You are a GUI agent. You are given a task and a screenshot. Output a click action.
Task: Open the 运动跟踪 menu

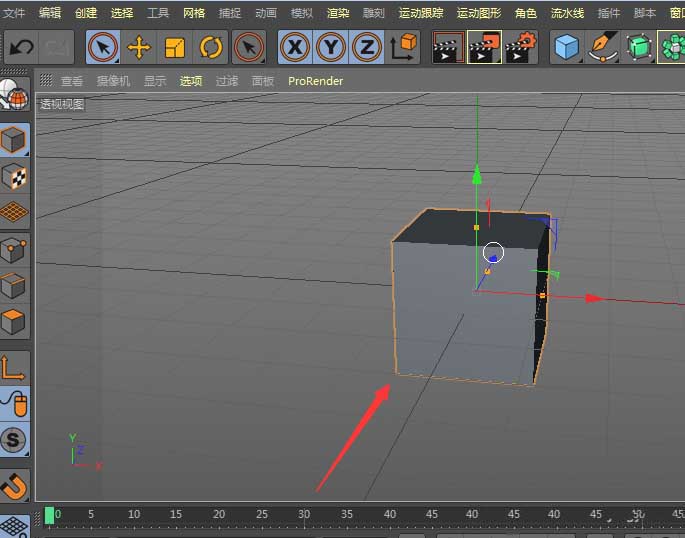[x=421, y=13]
